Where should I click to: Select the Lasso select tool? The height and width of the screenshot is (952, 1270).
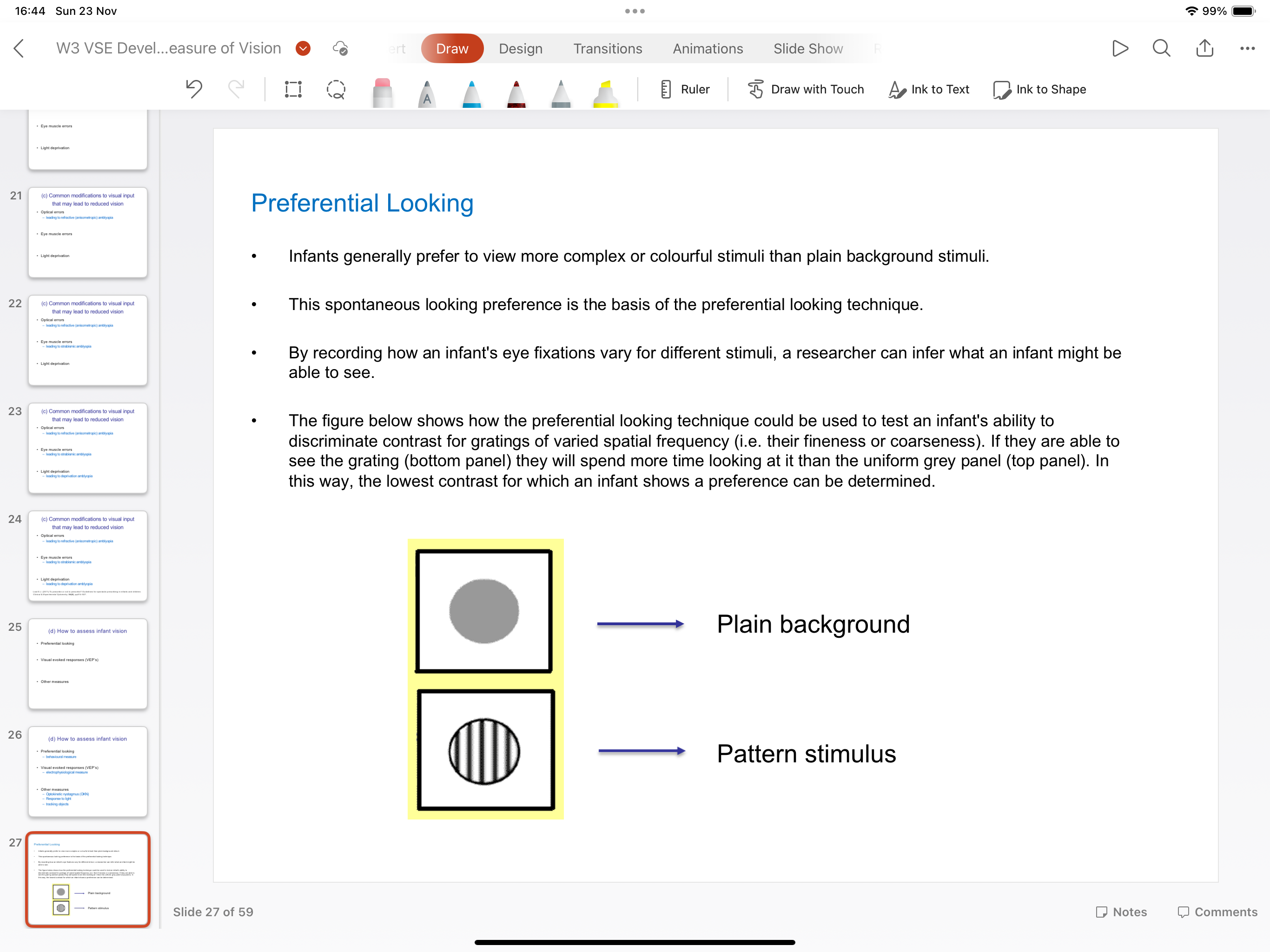pos(336,89)
